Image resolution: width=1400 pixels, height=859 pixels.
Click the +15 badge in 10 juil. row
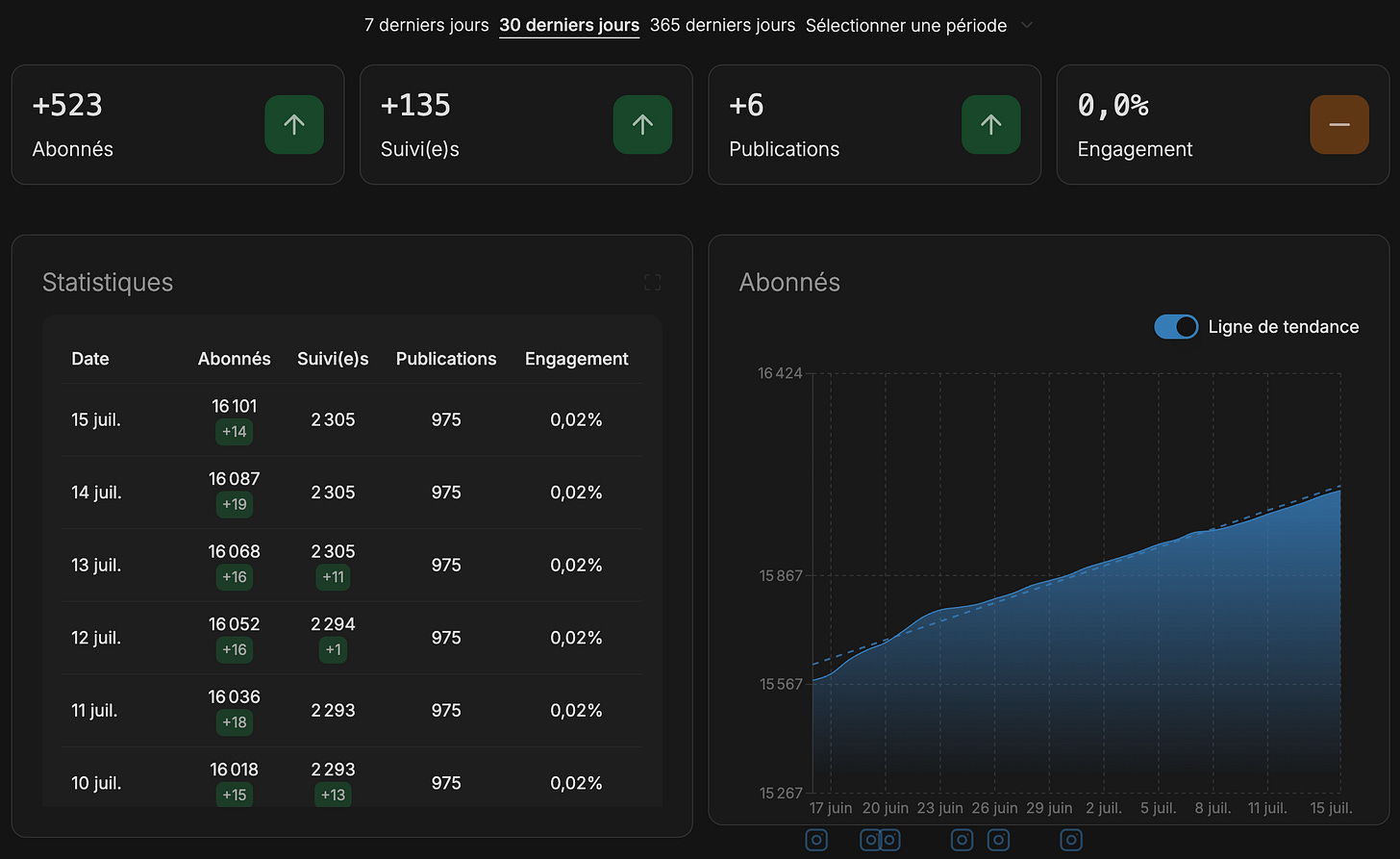coord(235,795)
